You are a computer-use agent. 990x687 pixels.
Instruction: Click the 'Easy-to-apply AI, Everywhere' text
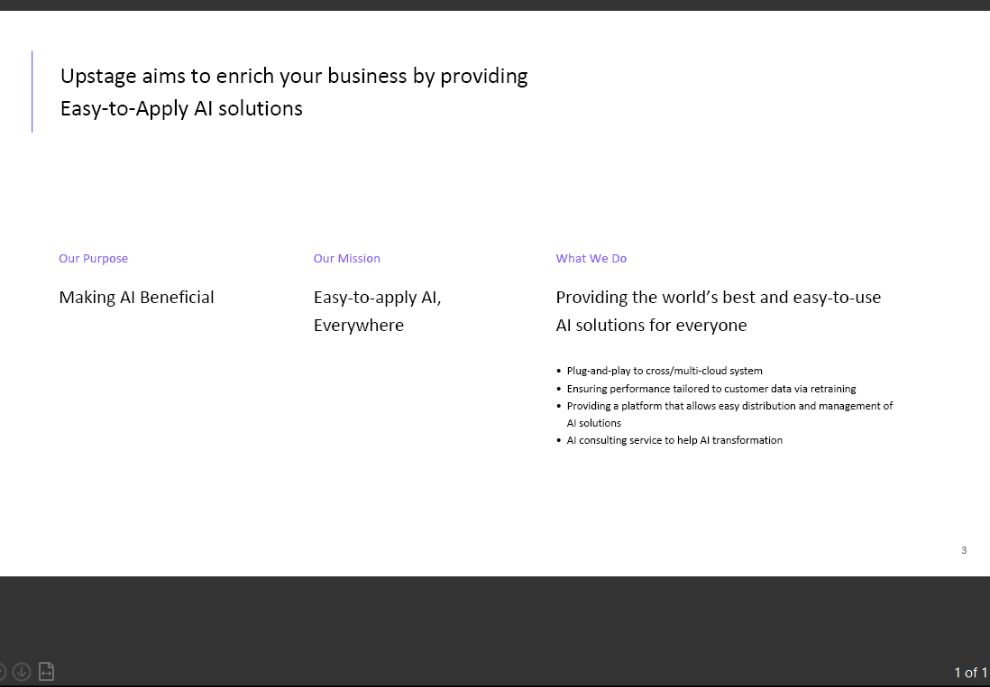[377, 311]
